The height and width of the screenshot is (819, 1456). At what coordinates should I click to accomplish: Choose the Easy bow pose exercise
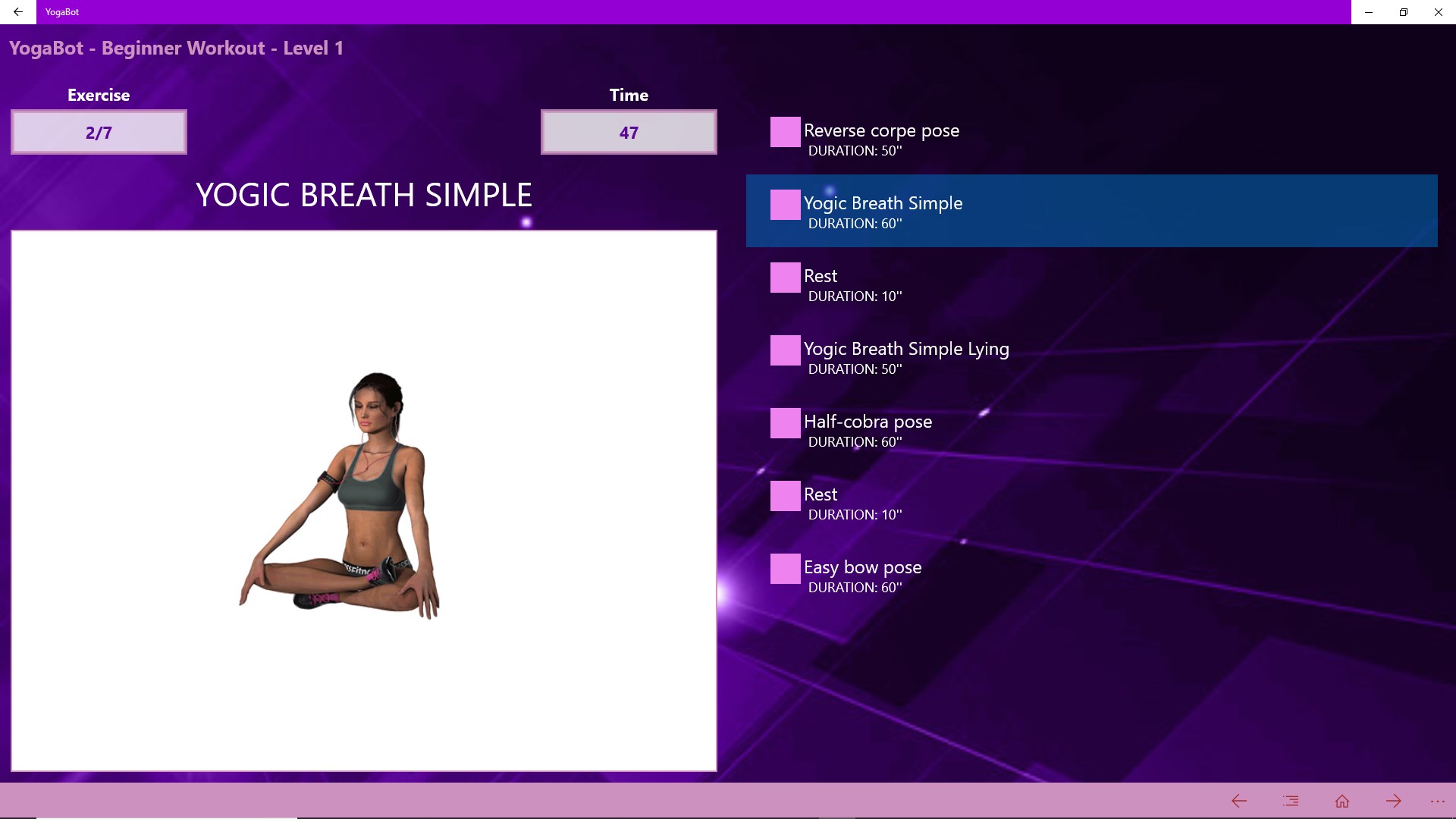(862, 568)
